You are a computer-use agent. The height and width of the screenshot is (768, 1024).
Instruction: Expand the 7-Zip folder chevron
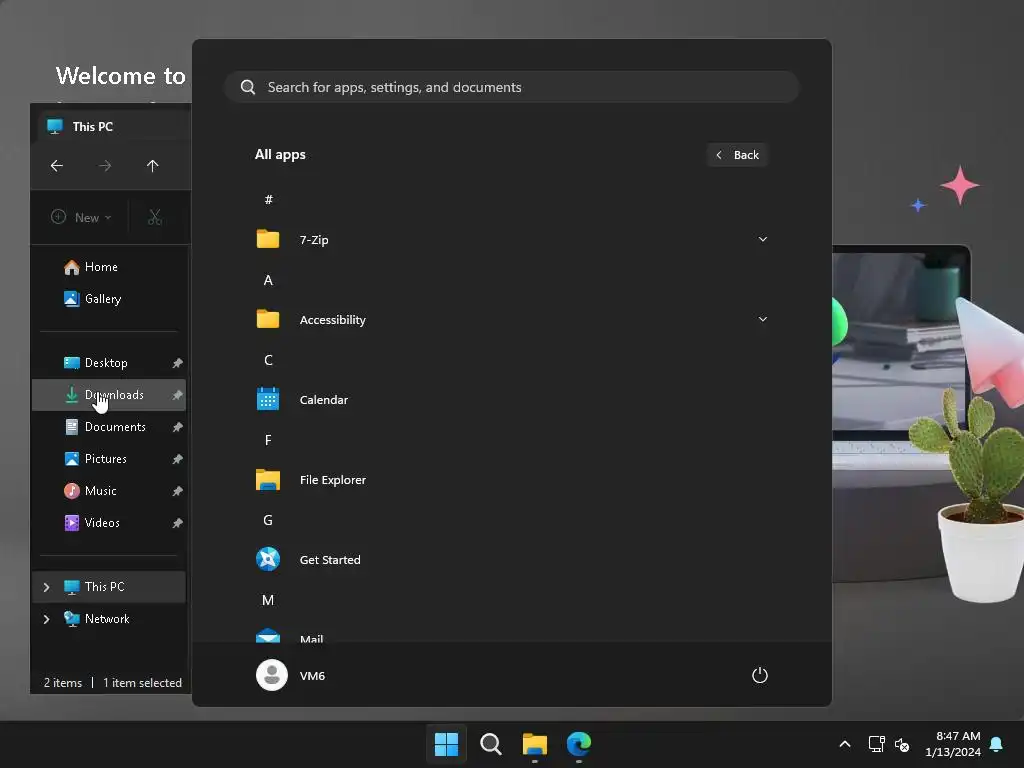click(x=762, y=240)
